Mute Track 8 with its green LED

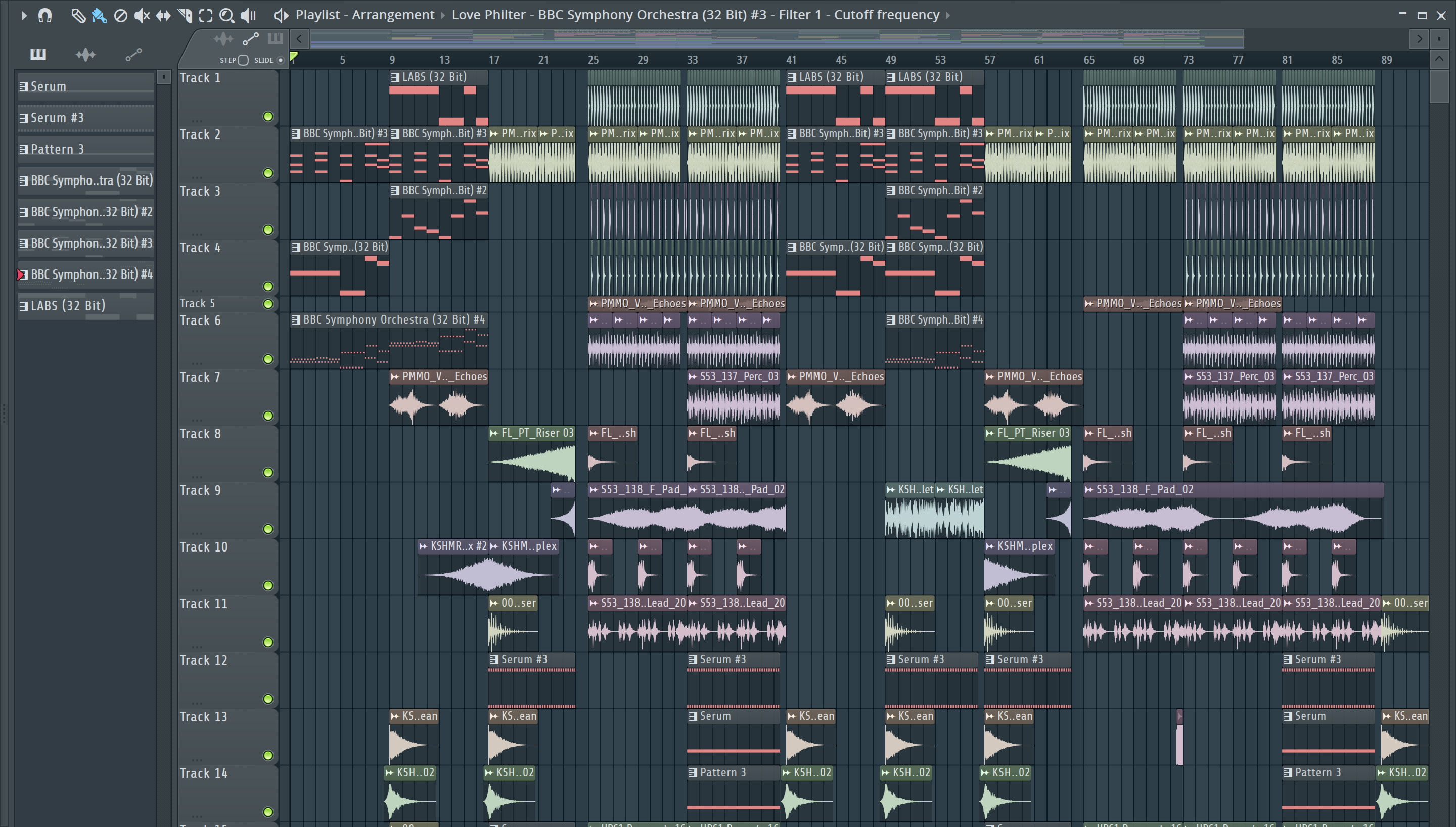(268, 473)
